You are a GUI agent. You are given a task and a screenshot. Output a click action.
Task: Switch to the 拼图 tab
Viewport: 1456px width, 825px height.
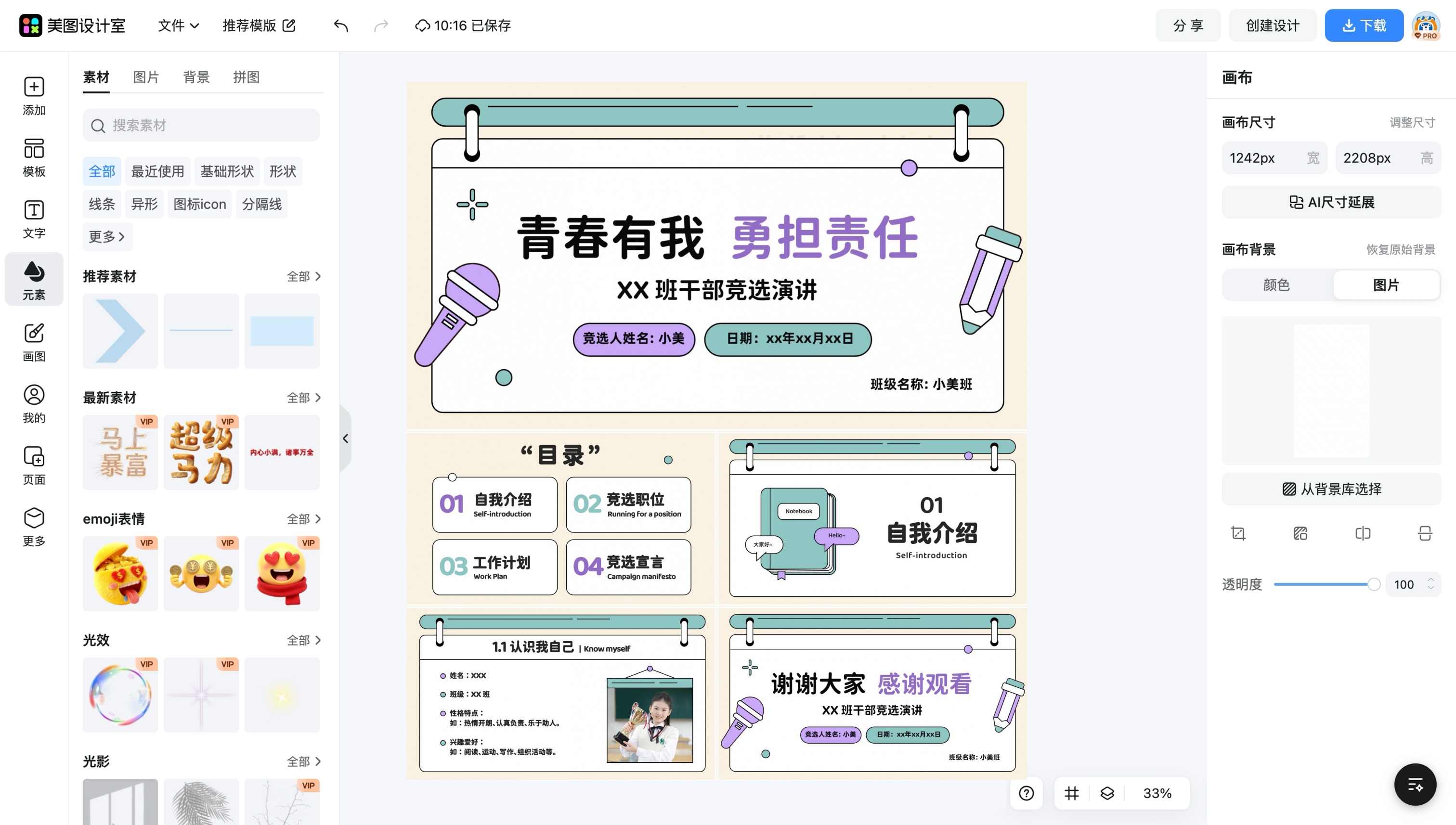[246, 77]
